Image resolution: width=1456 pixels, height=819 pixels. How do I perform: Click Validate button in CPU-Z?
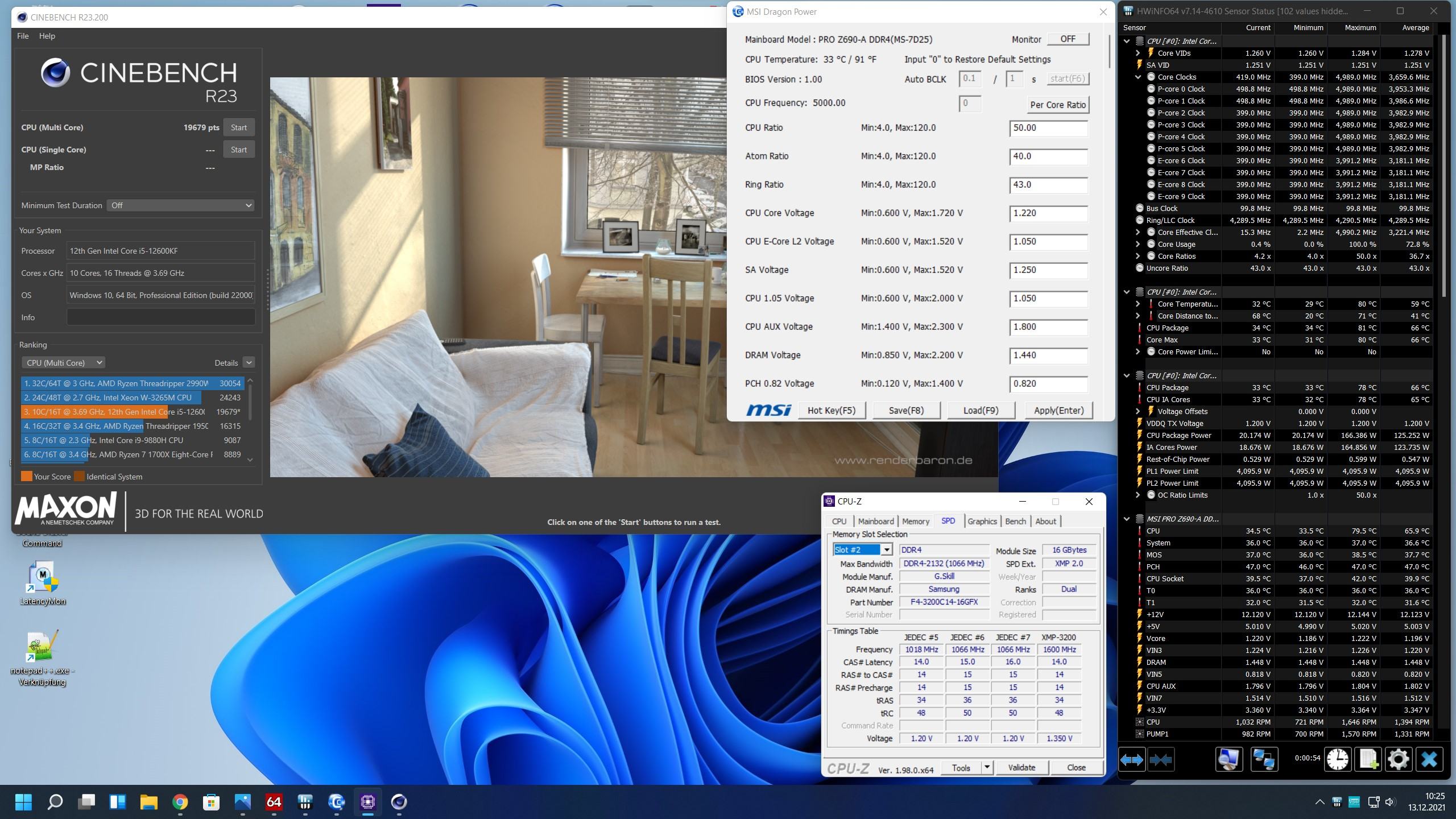click(1021, 768)
